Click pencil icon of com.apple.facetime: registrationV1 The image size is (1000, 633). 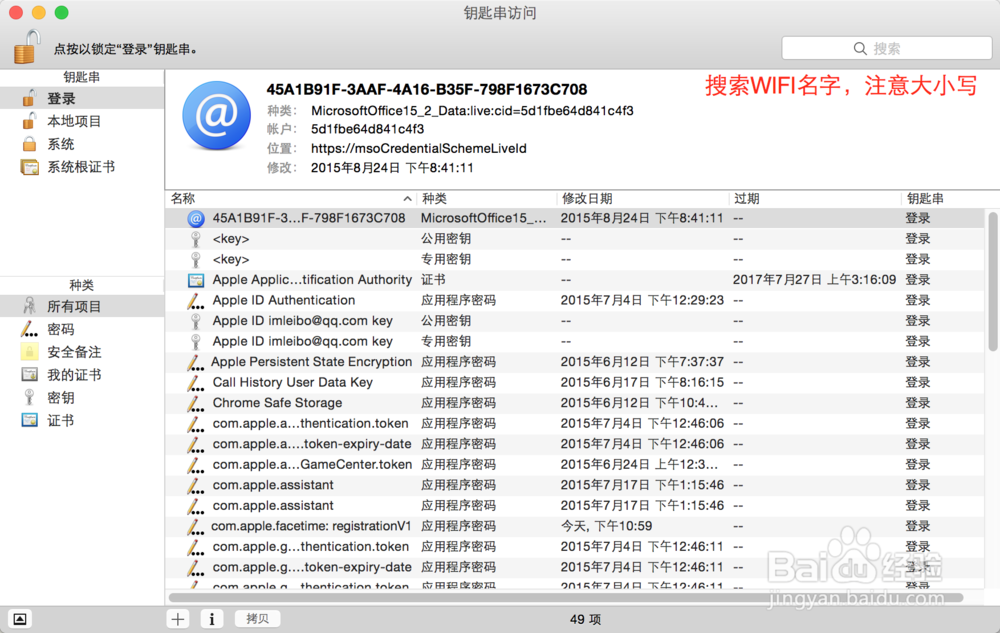pyautogui.click(x=196, y=527)
